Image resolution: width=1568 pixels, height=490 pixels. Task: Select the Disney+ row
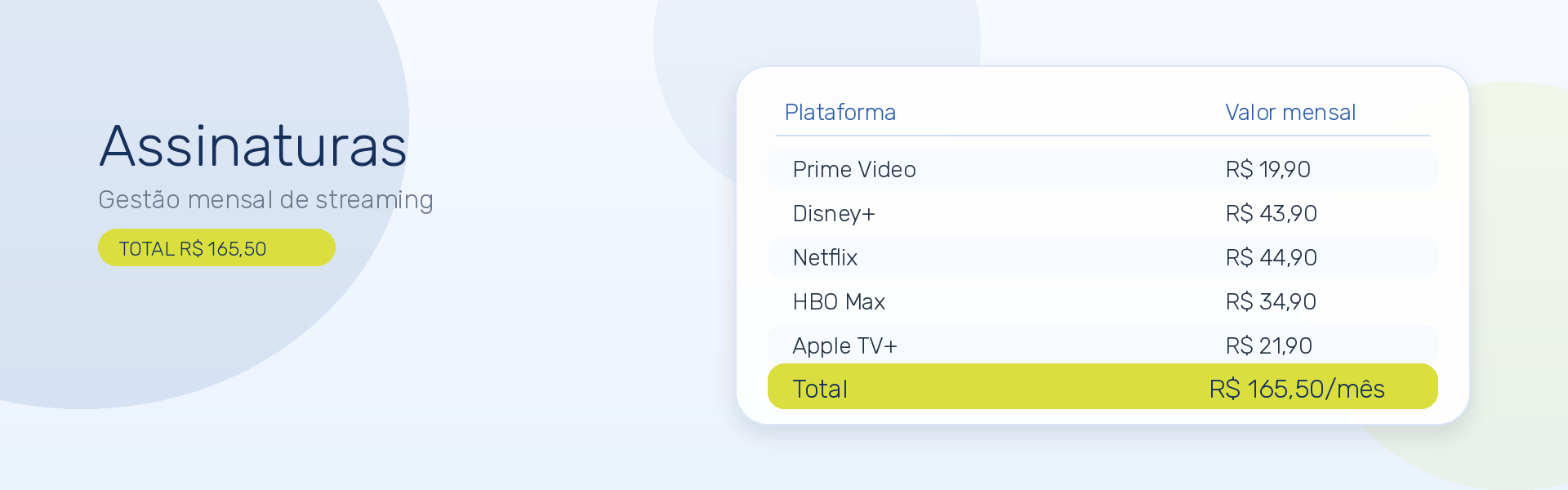click(x=1102, y=213)
